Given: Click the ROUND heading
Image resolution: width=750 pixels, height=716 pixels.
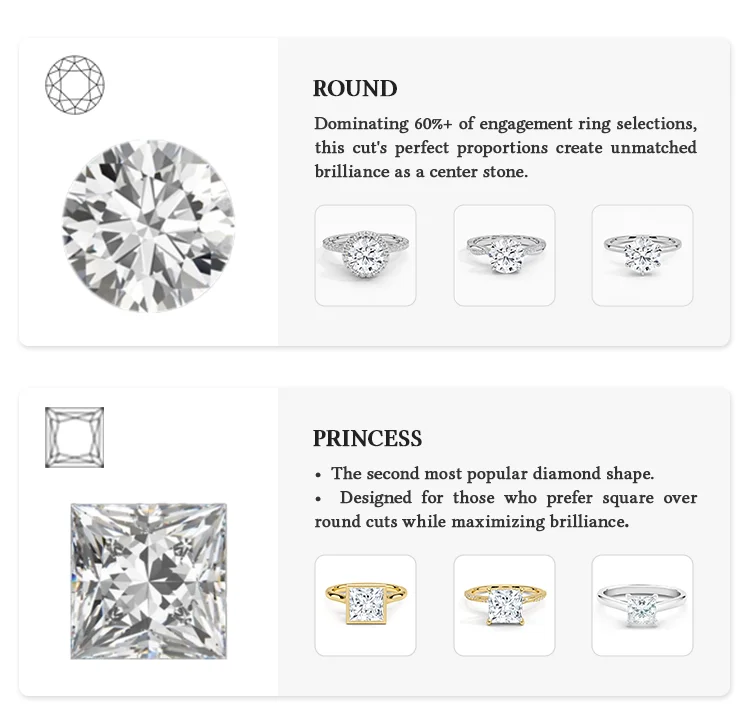Looking at the screenshot, I should 355,88.
